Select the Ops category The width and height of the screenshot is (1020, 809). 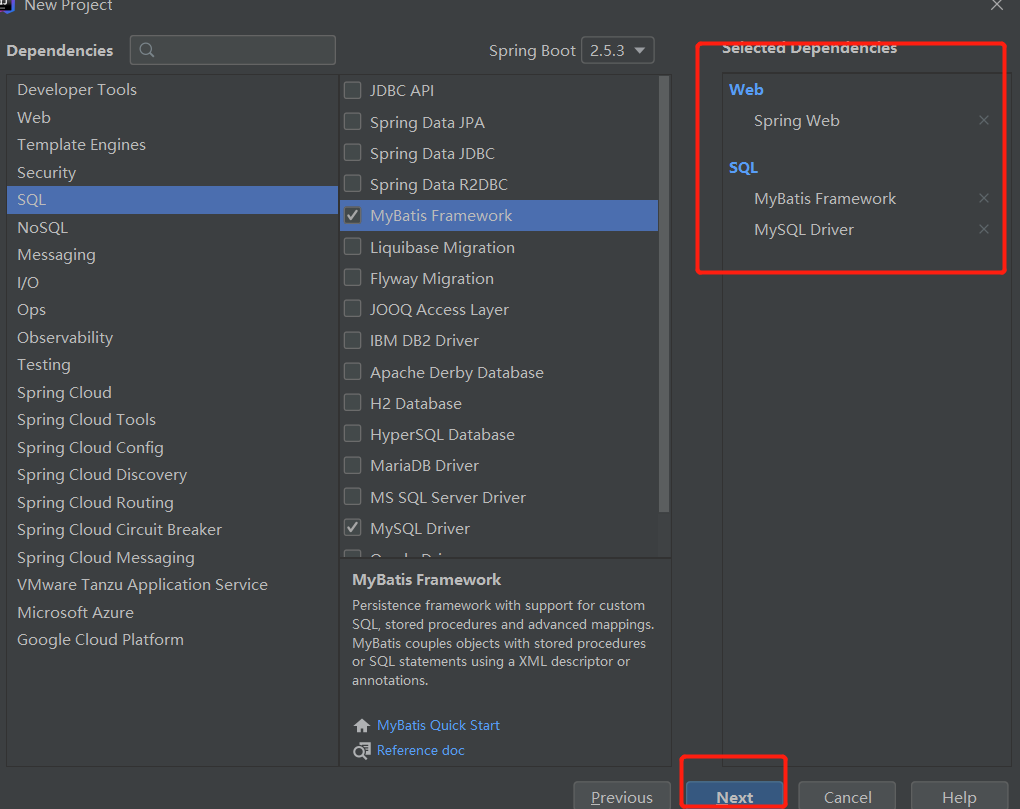pos(172,310)
